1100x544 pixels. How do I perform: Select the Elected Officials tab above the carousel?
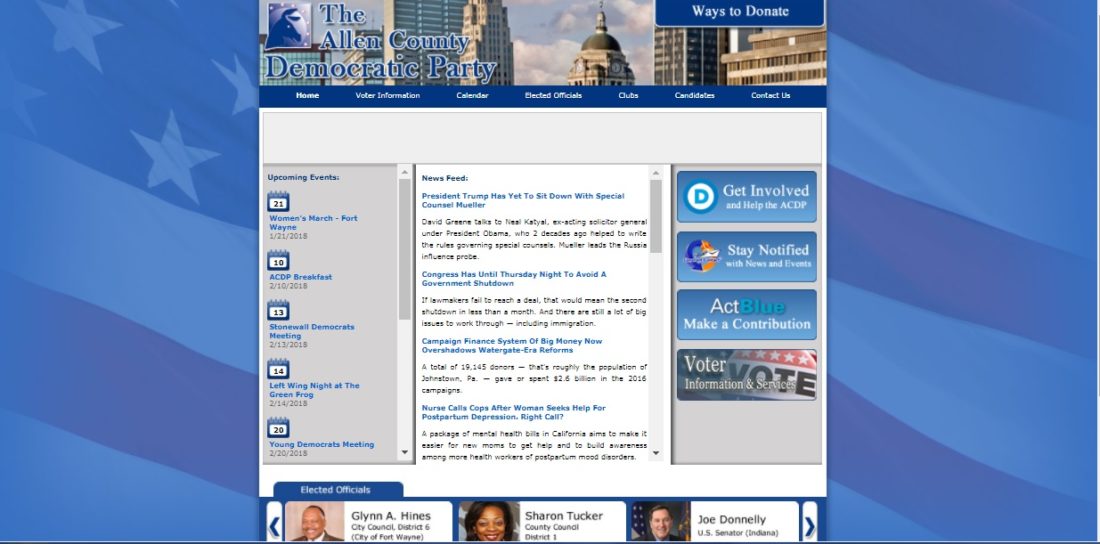coord(338,490)
